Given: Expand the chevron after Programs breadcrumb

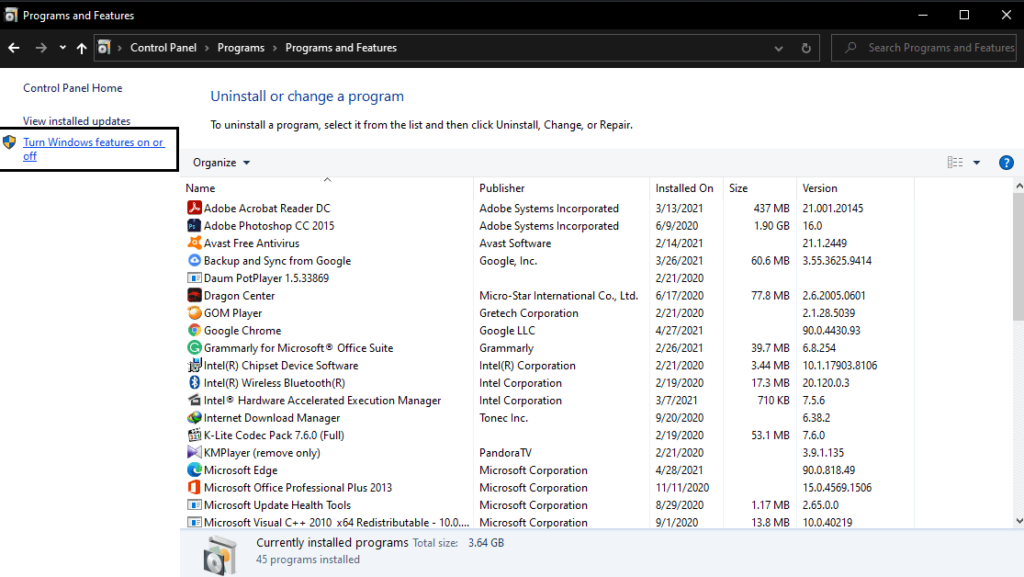Looking at the screenshot, I should 275,48.
